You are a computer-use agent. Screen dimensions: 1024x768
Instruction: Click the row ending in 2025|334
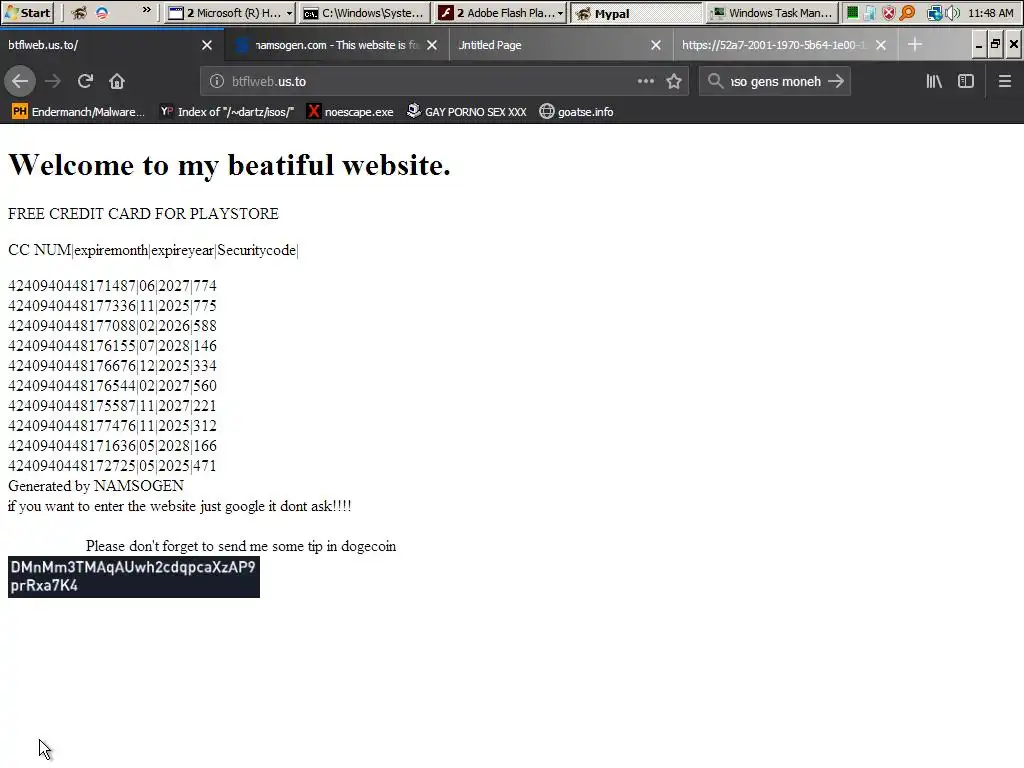(x=112, y=366)
